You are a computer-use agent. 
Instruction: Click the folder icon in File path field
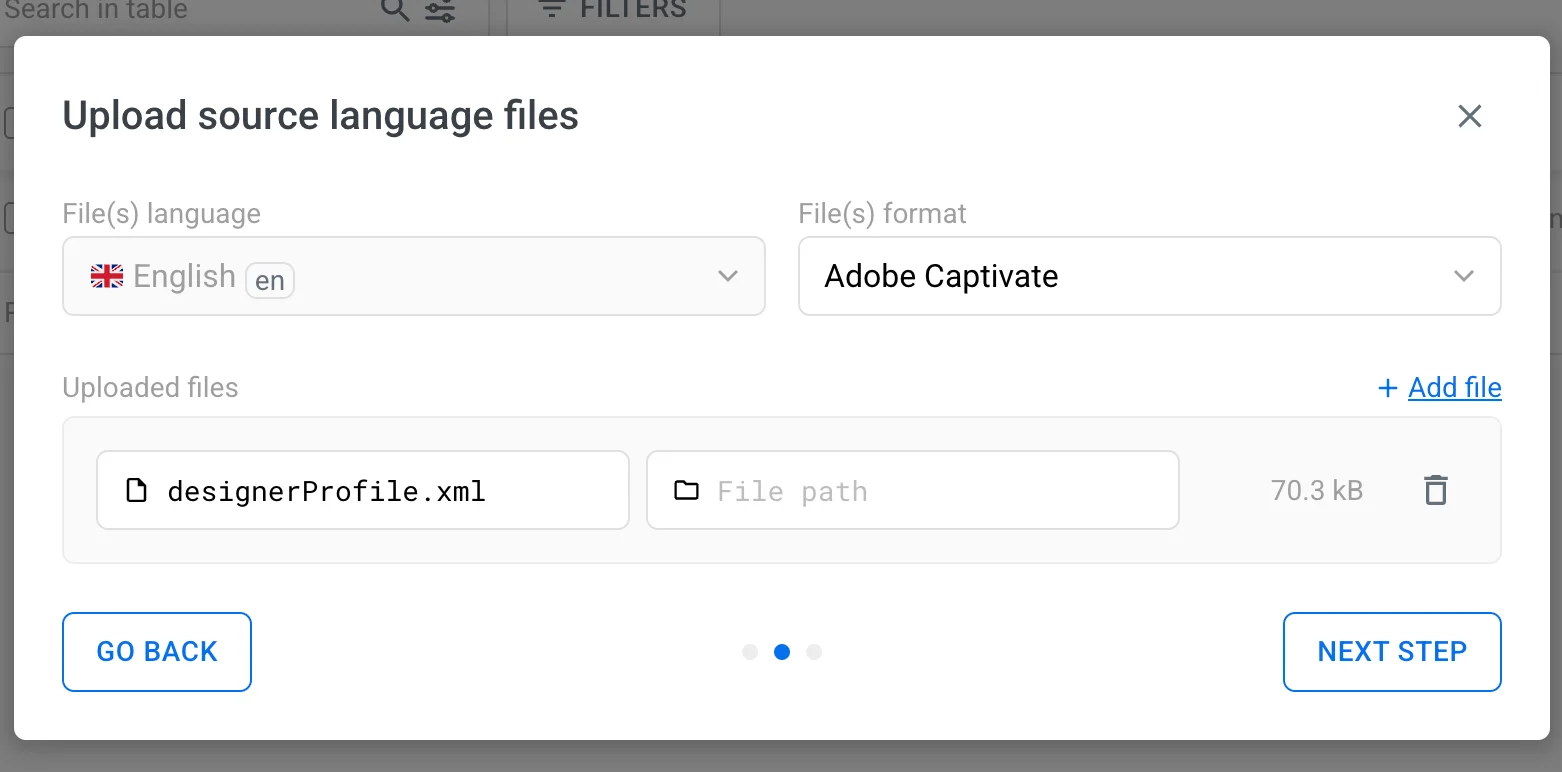tap(686, 490)
